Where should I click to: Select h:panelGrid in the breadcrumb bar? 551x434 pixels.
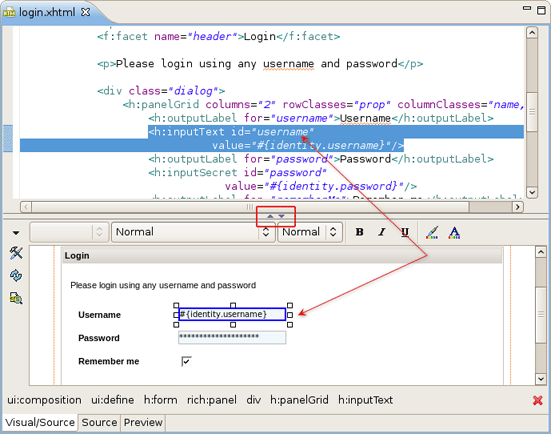(x=299, y=400)
